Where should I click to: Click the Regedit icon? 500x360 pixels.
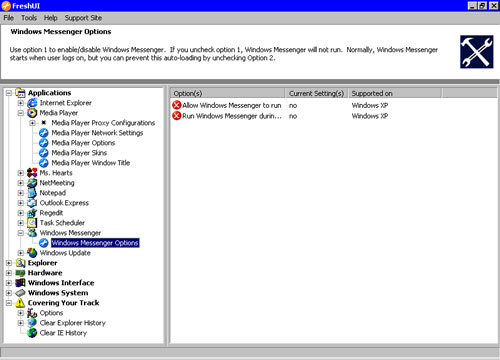(x=32, y=213)
